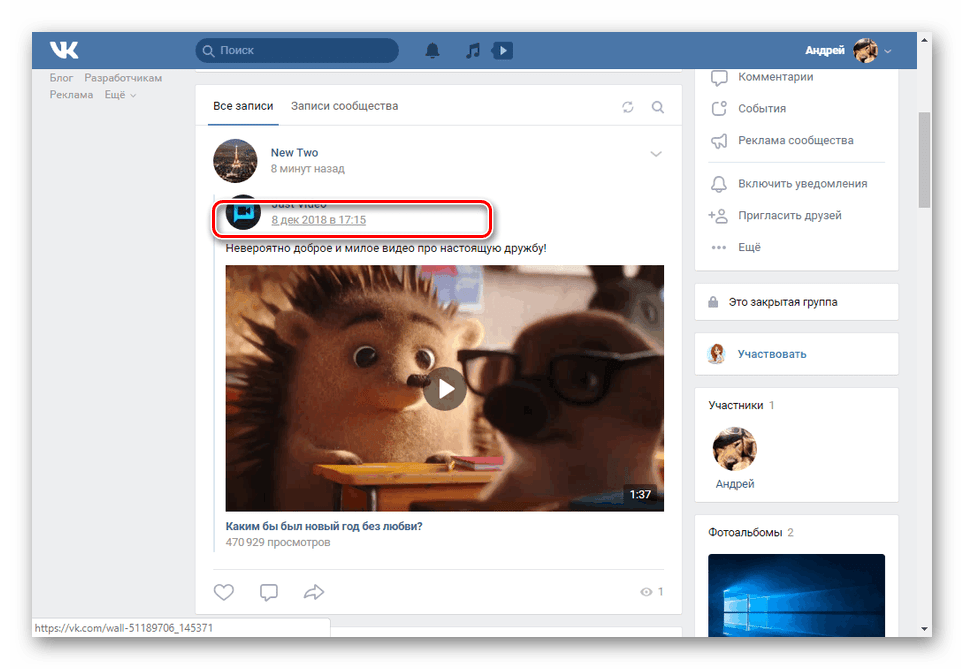Click the post views eye counter
This screenshot has width=964, height=669.
[x=651, y=592]
